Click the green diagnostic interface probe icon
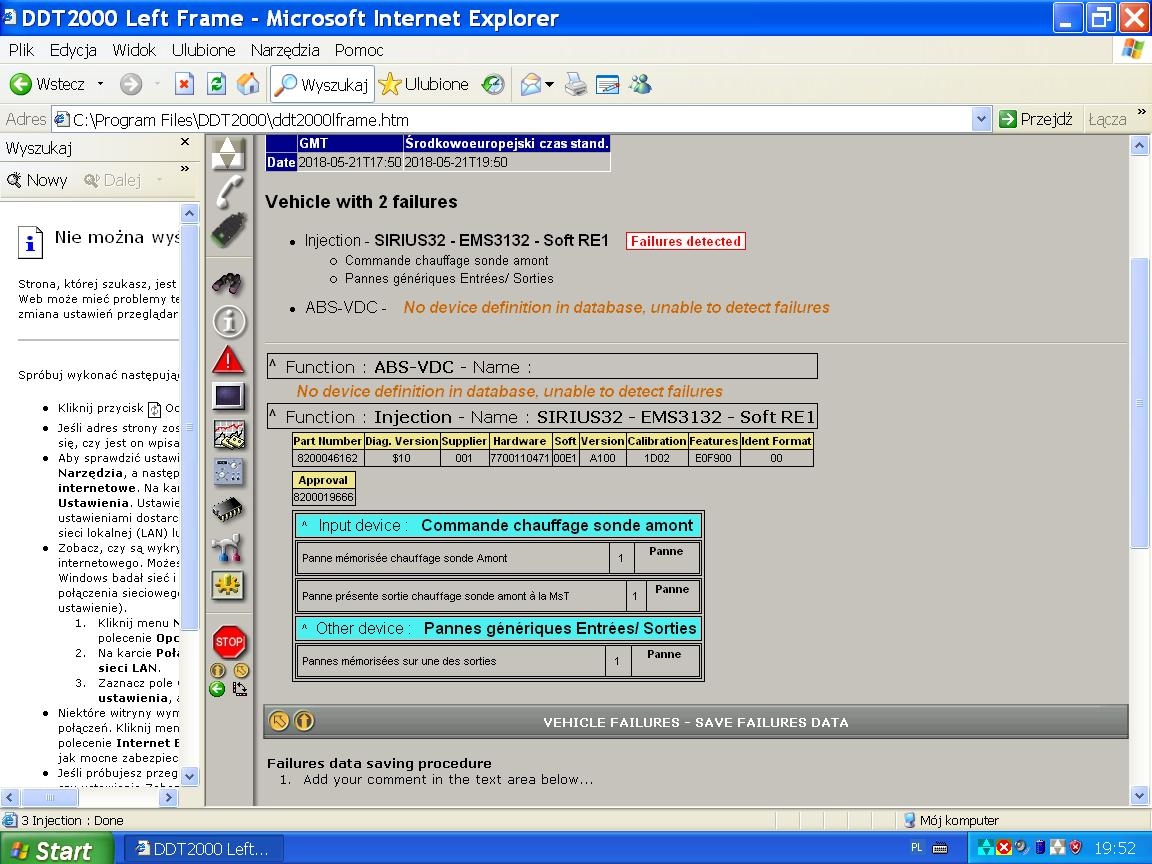Screen dimensions: 1152x864 228,230
